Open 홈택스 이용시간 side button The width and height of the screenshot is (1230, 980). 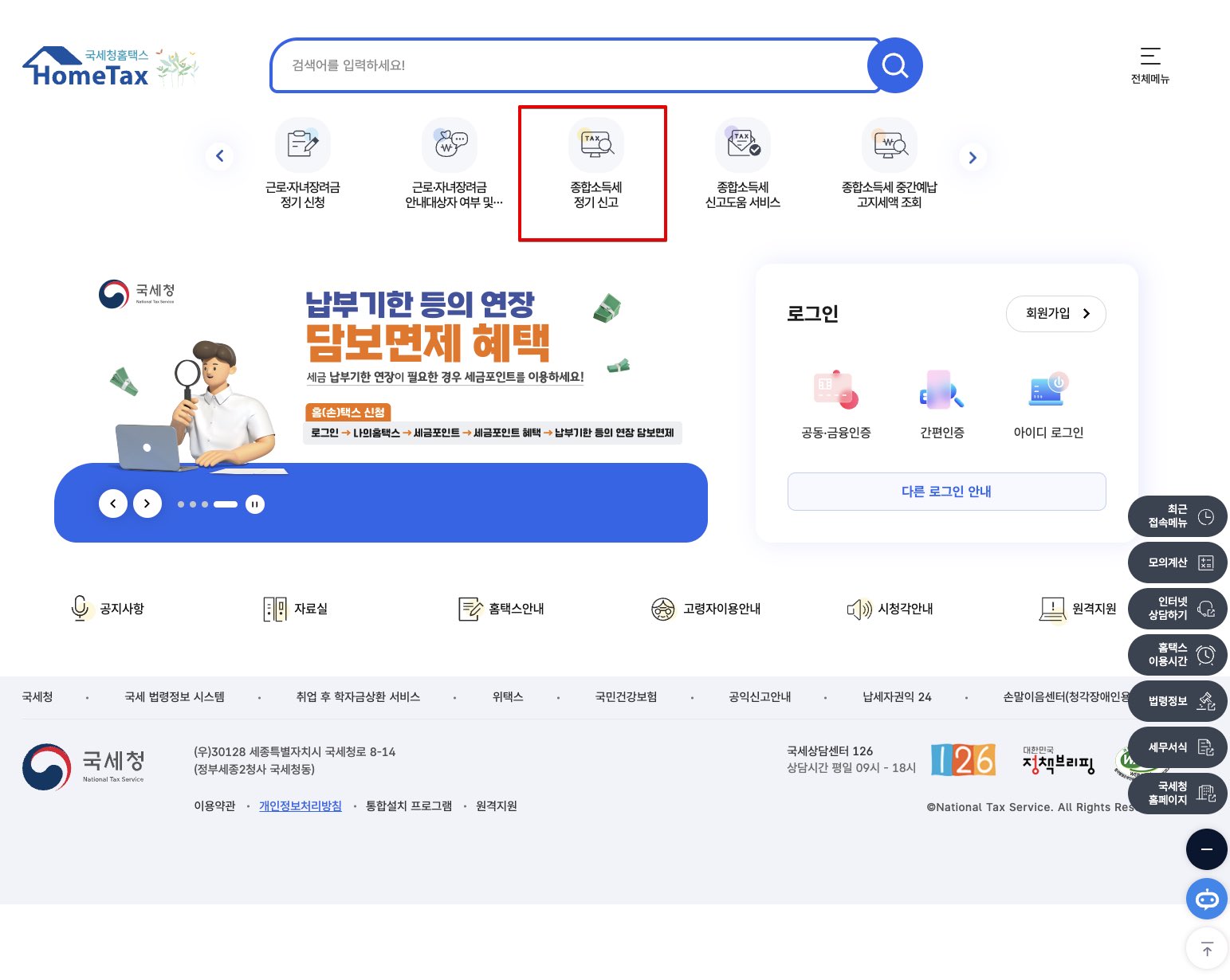pos(1177,655)
